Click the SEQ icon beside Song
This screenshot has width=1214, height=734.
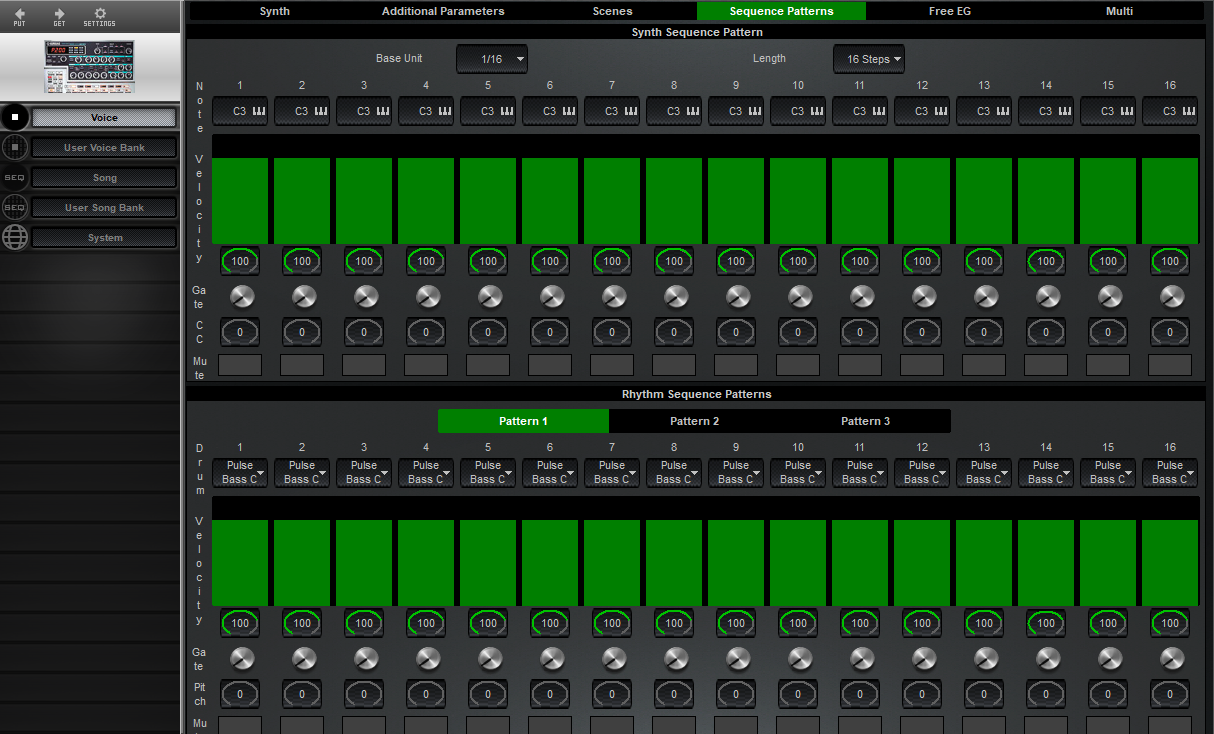(x=14, y=177)
